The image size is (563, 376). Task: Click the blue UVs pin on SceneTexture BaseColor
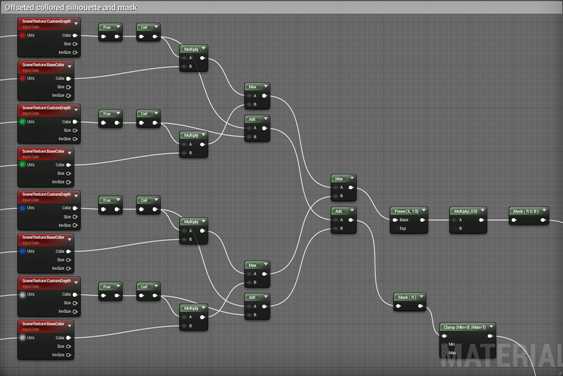click(22, 251)
